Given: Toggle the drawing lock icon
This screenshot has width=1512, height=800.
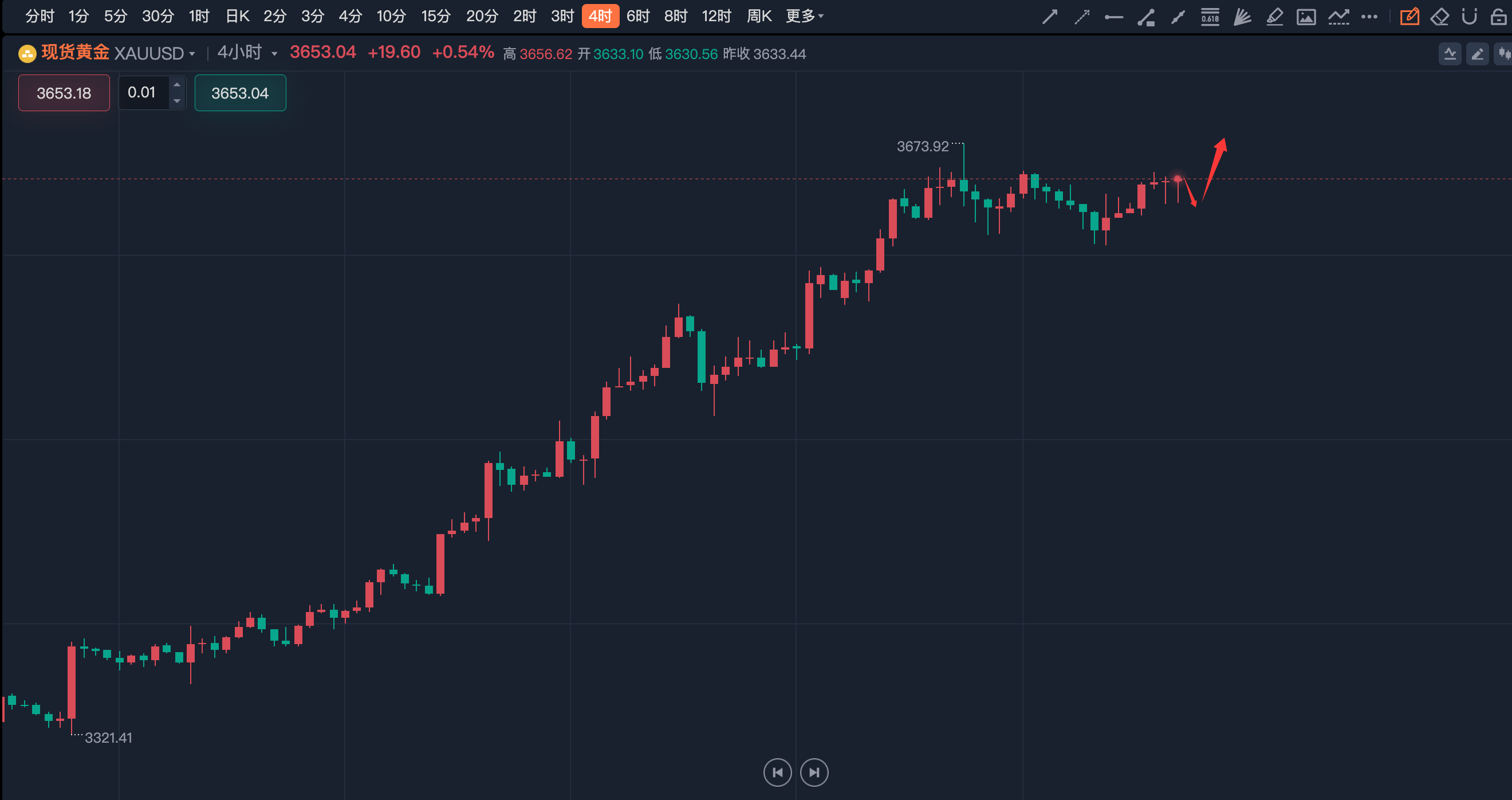Looking at the screenshot, I should [x=1498, y=17].
